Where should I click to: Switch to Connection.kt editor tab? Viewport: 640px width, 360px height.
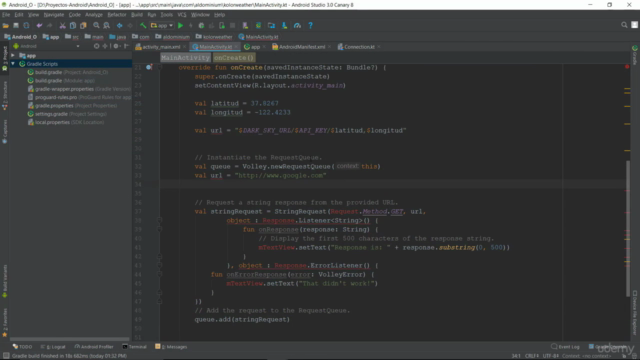pos(359,47)
